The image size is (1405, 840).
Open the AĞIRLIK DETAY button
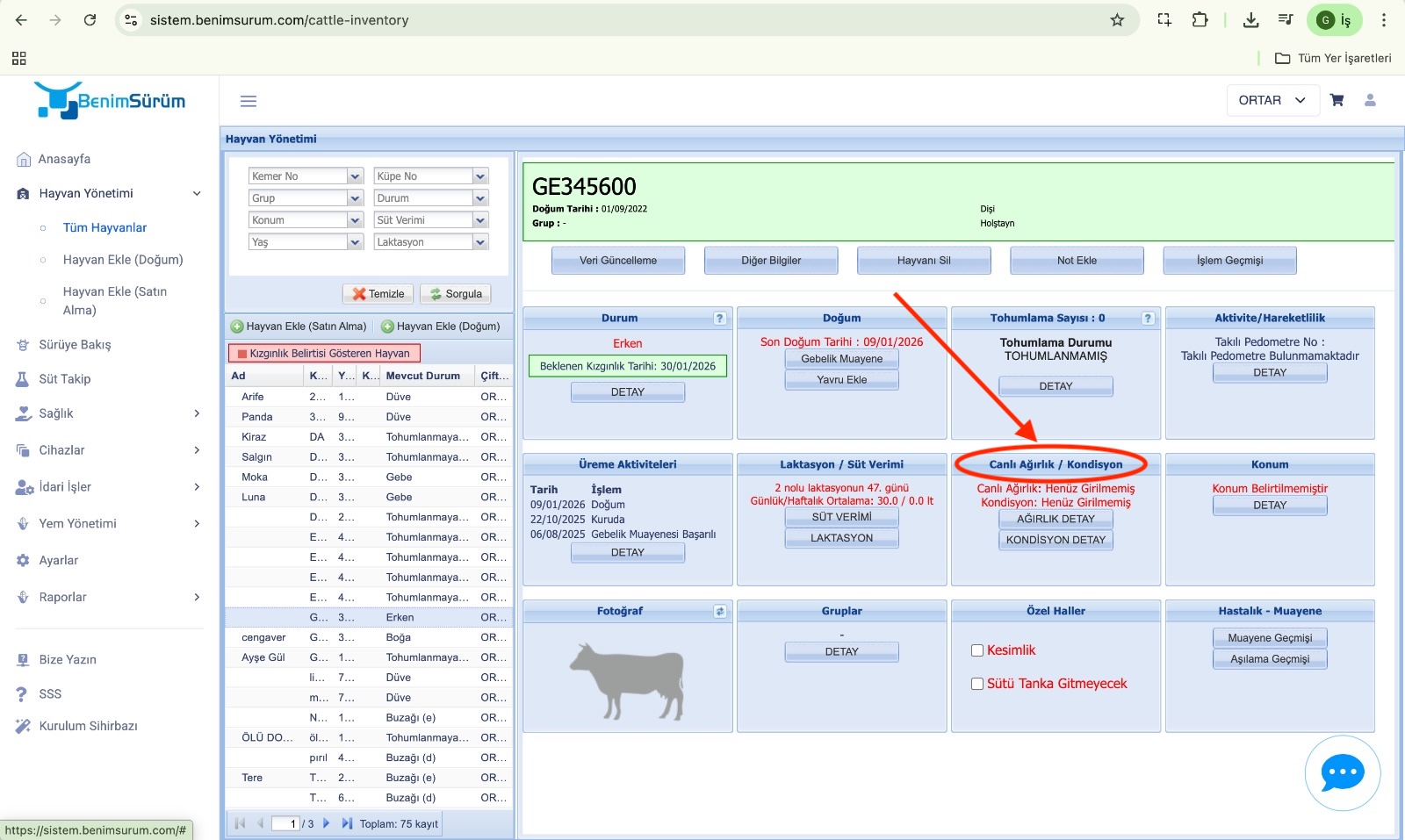[1056, 519]
